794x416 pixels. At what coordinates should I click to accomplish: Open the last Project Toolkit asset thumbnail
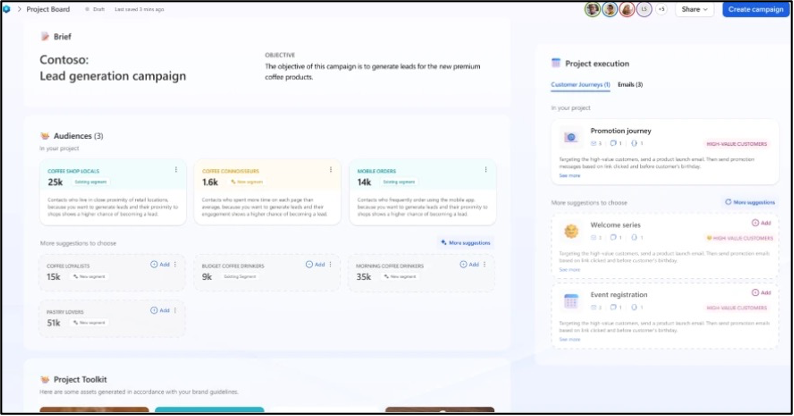tap(440, 409)
